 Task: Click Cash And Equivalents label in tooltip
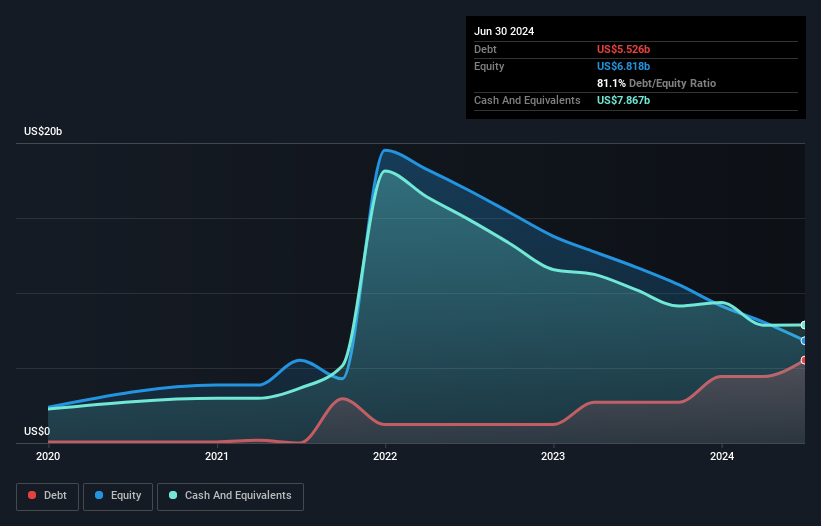pyautogui.click(x=527, y=100)
